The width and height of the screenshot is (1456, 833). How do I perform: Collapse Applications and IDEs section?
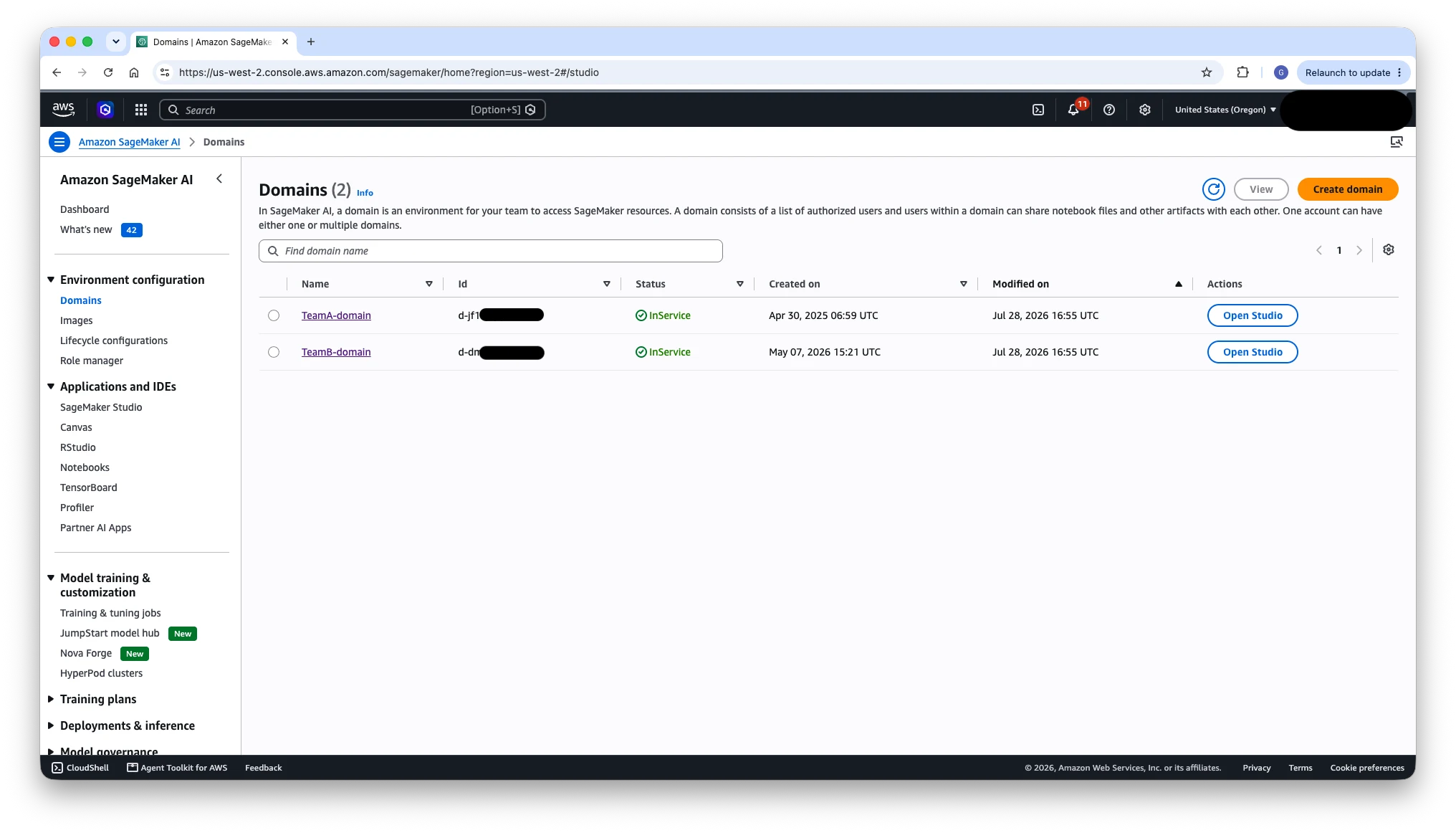click(51, 386)
